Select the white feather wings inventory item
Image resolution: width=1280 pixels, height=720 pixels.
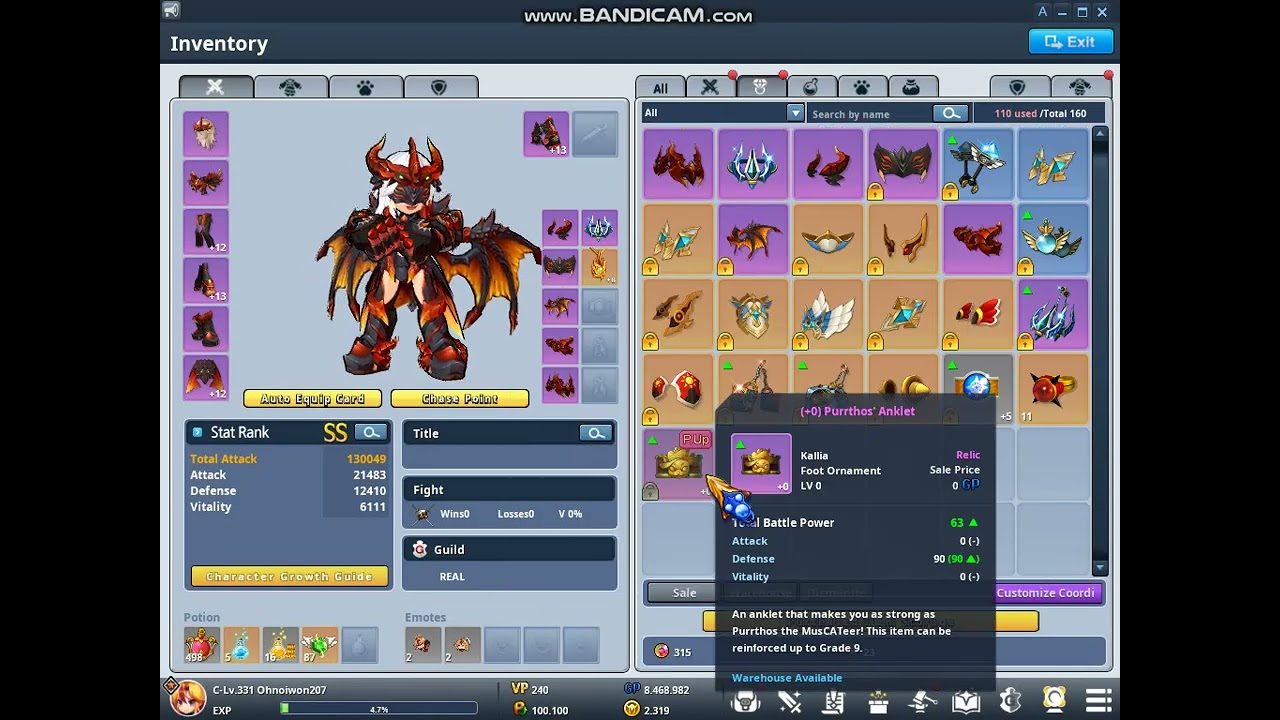pos(828,315)
